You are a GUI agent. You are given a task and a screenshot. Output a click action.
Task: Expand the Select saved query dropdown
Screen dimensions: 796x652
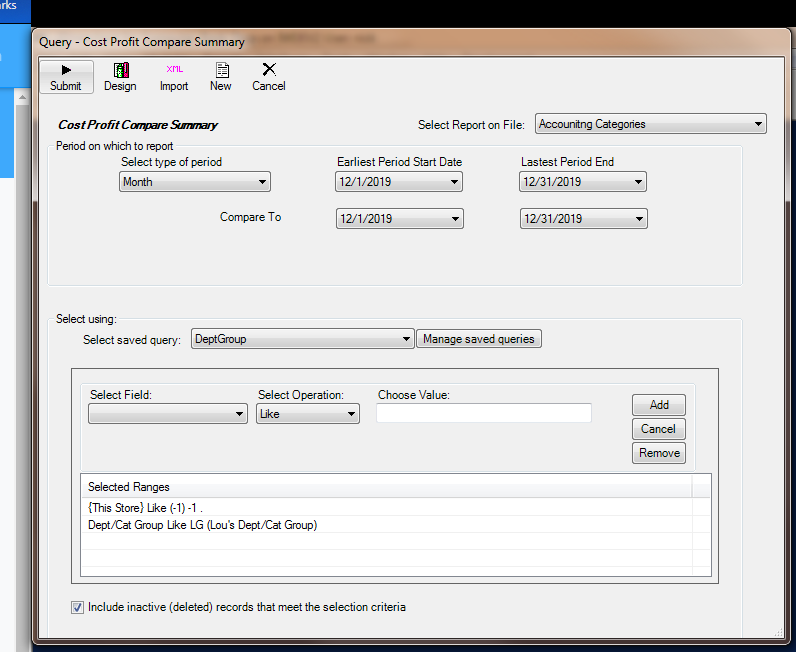click(x=303, y=339)
